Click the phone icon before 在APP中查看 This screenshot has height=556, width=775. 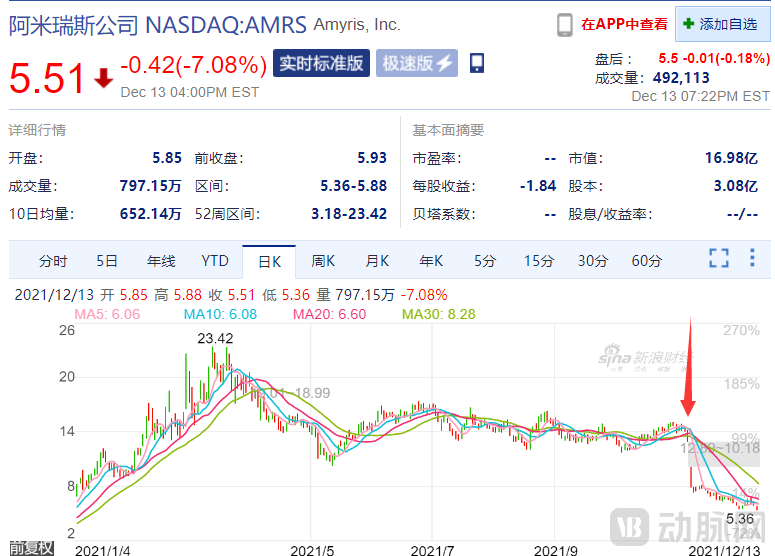(565, 24)
